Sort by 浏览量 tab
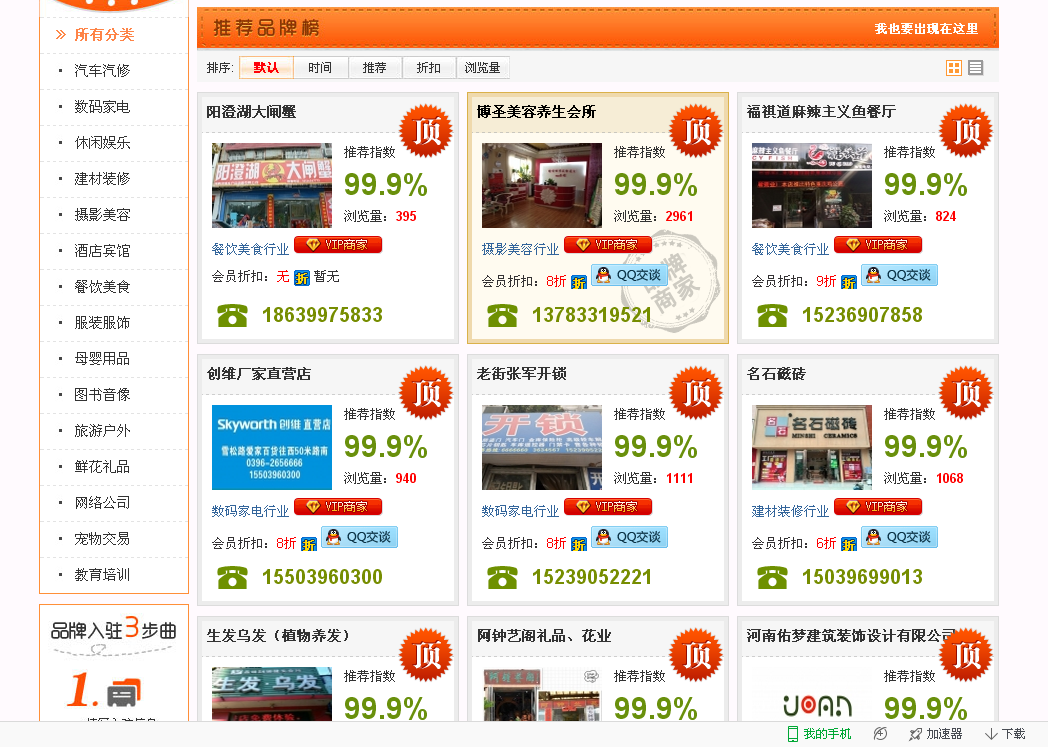 point(483,67)
